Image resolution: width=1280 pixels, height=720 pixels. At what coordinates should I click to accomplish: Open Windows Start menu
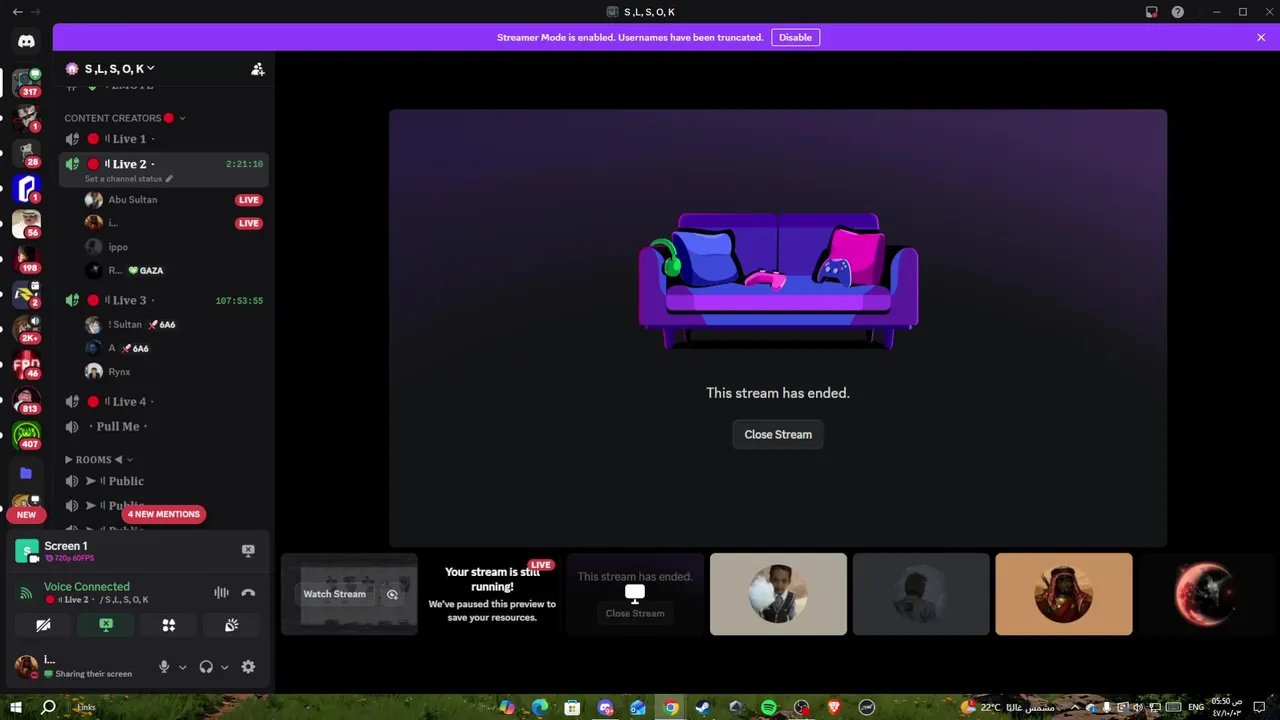pos(16,707)
